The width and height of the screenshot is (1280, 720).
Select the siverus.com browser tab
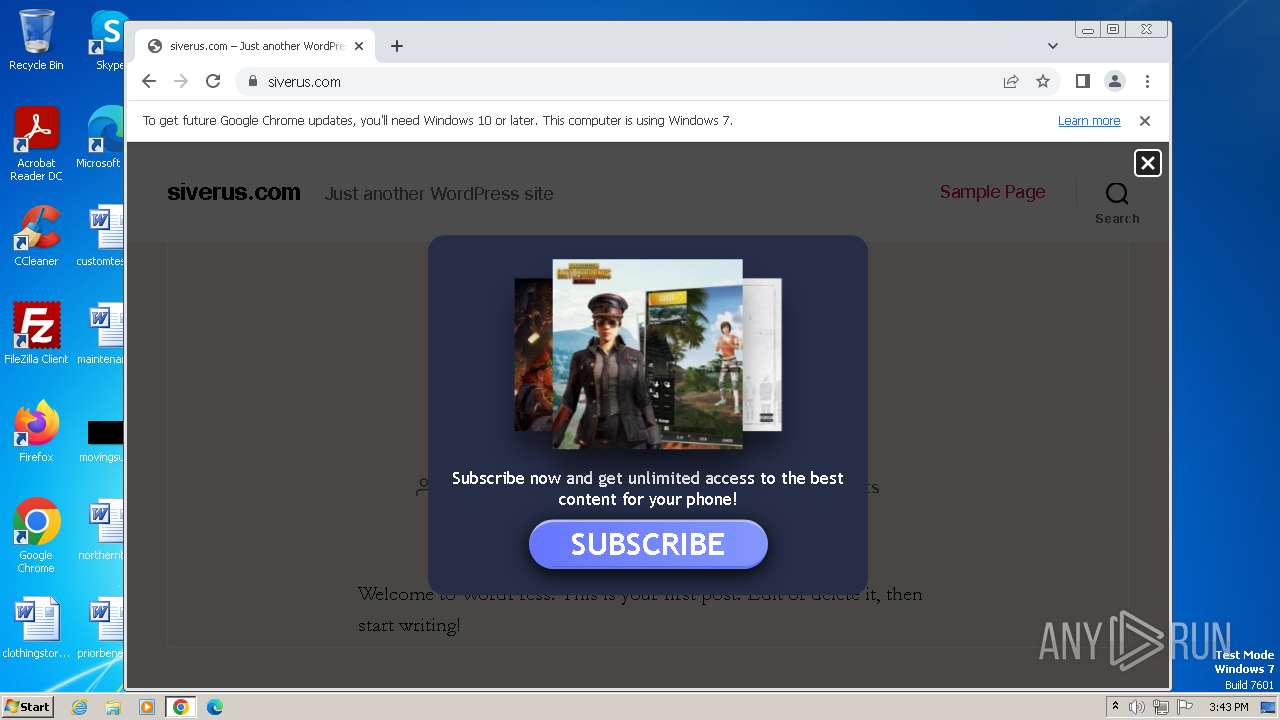(255, 46)
